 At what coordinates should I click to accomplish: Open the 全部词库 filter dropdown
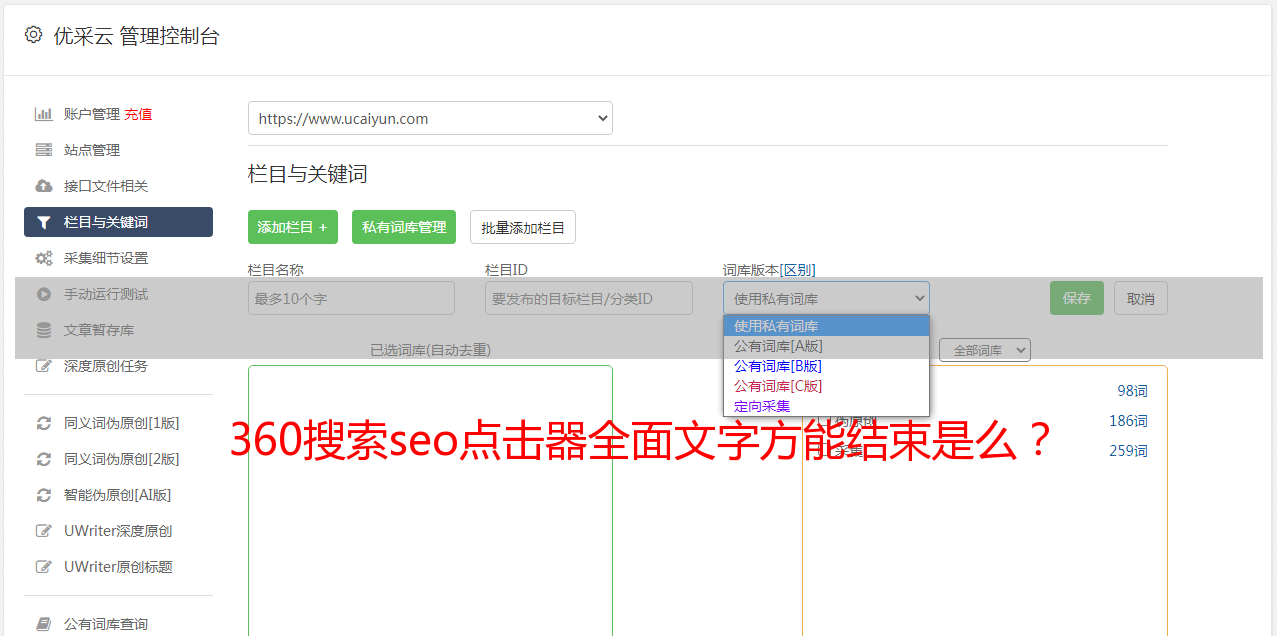tap(985, 350)
